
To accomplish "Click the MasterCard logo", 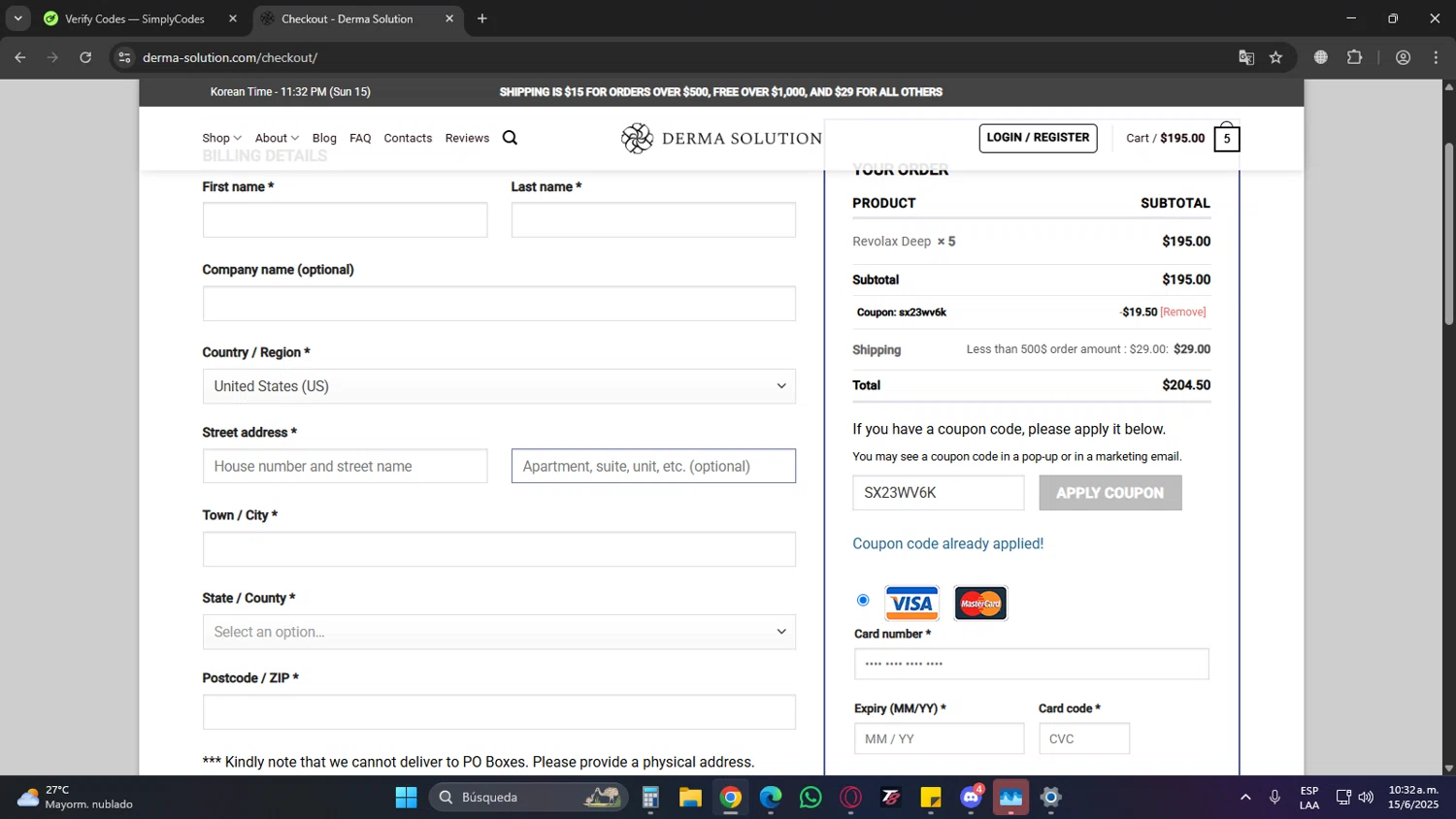I will 980,604.
